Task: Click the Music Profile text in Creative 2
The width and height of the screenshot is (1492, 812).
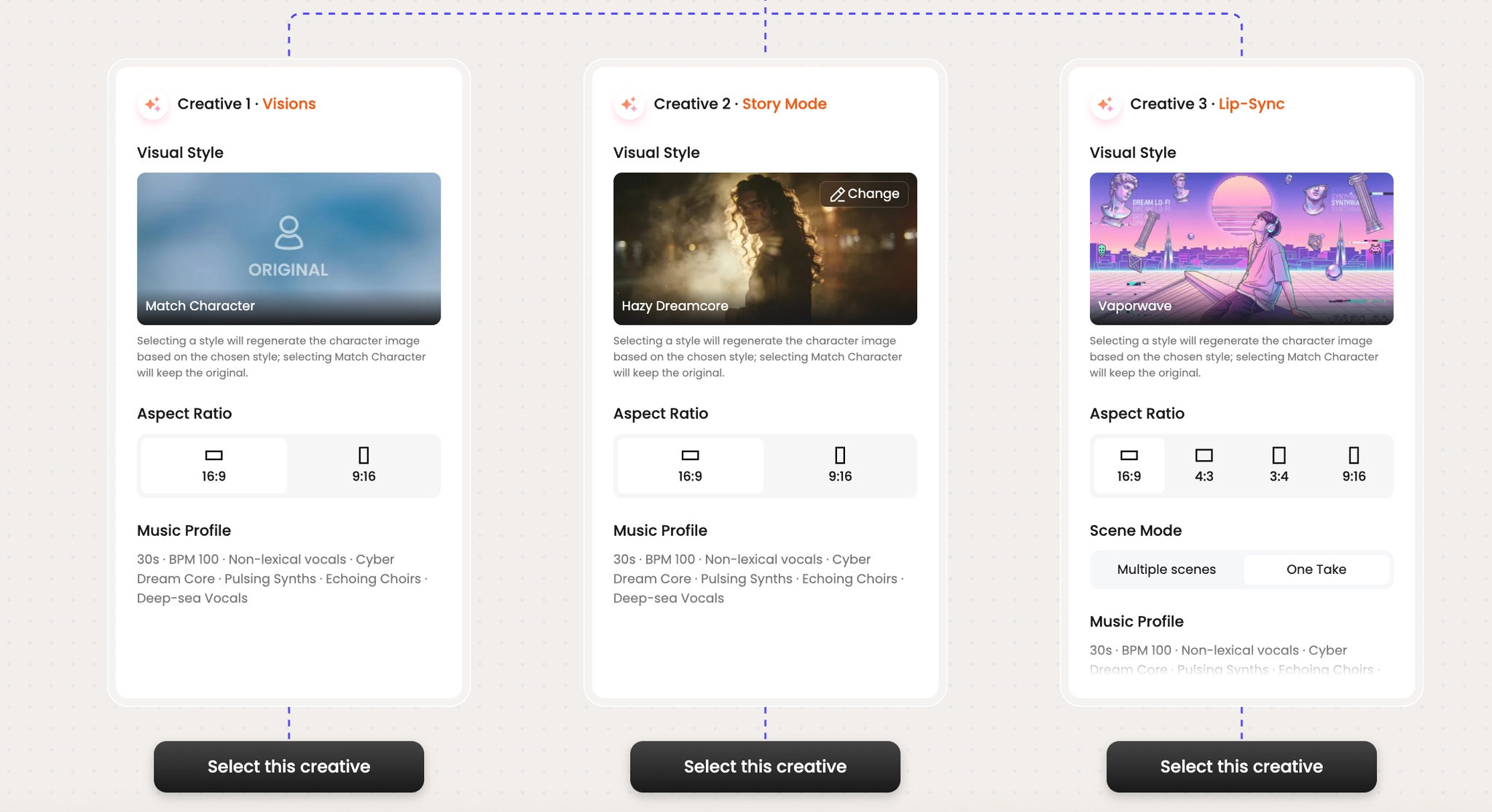Action: (x=758, y=579)
